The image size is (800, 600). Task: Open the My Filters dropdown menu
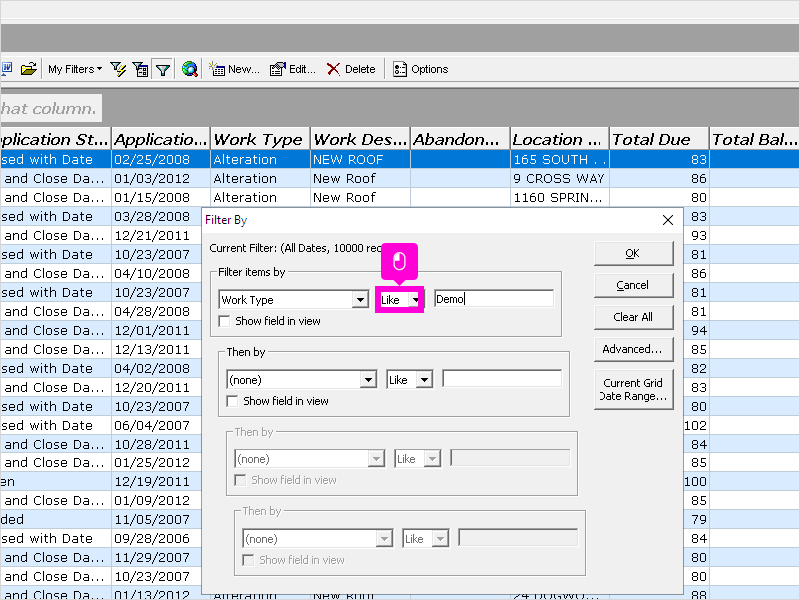click(75, 69)
